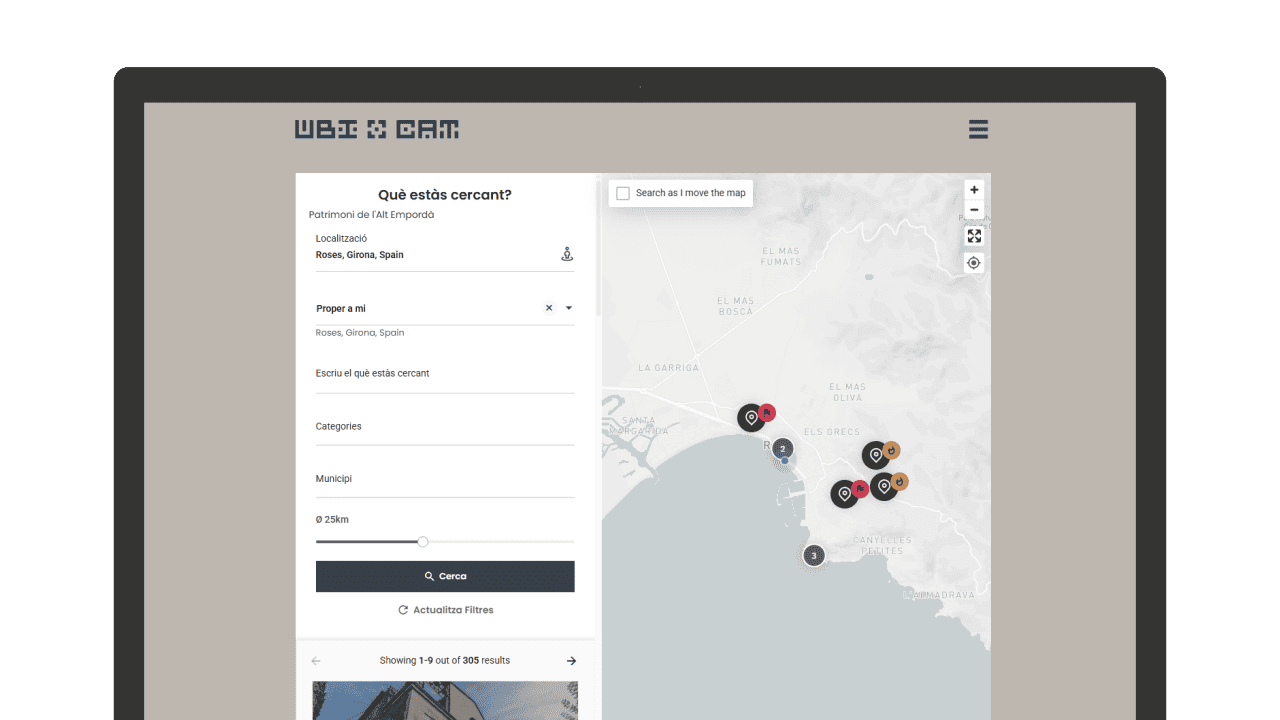The height and width of the screenshot is (720, 1280).
Task: Zoom out on the map
Action: tap(974, 210)
